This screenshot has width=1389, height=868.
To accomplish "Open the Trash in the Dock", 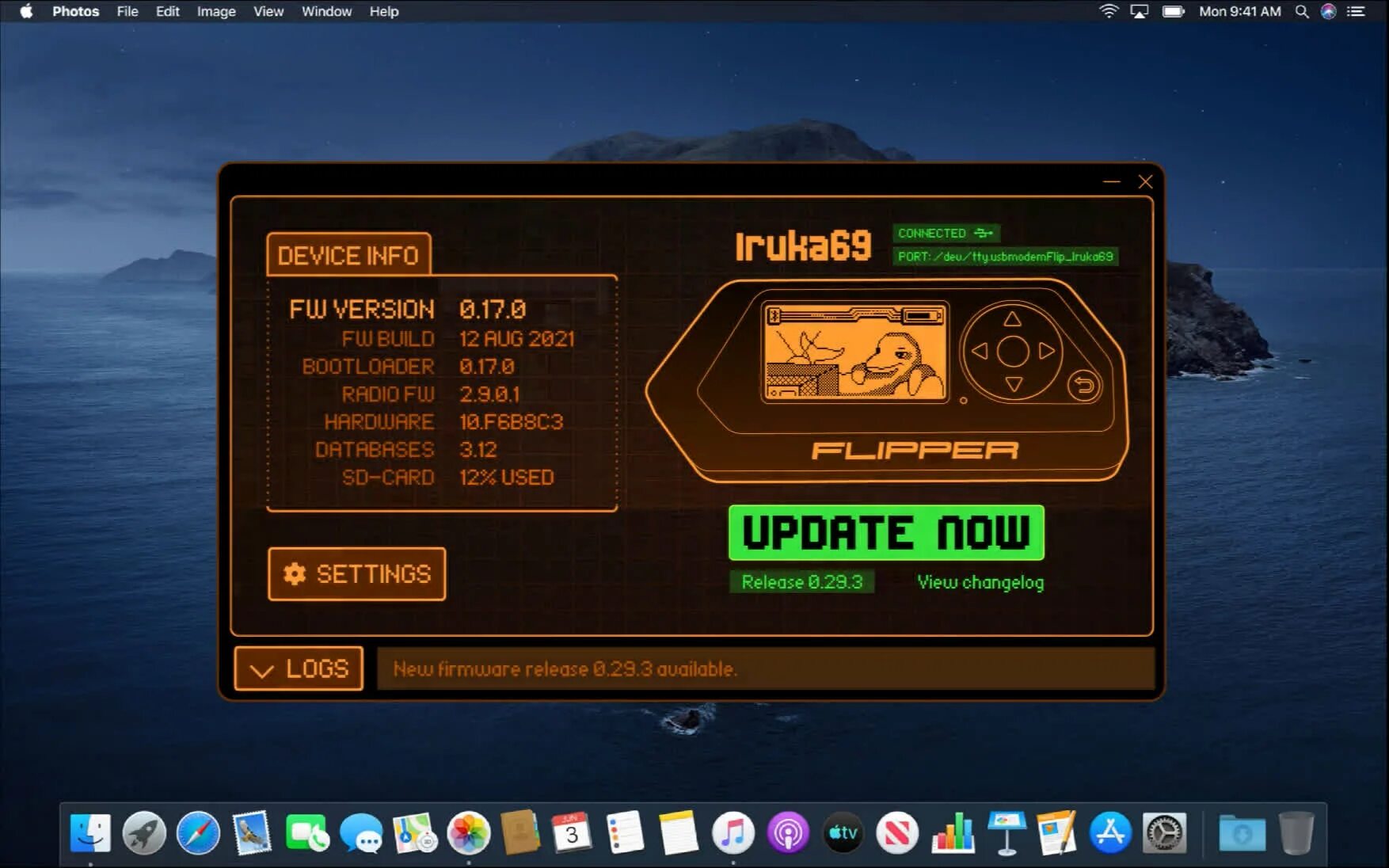I will (x=1296, y=833).
